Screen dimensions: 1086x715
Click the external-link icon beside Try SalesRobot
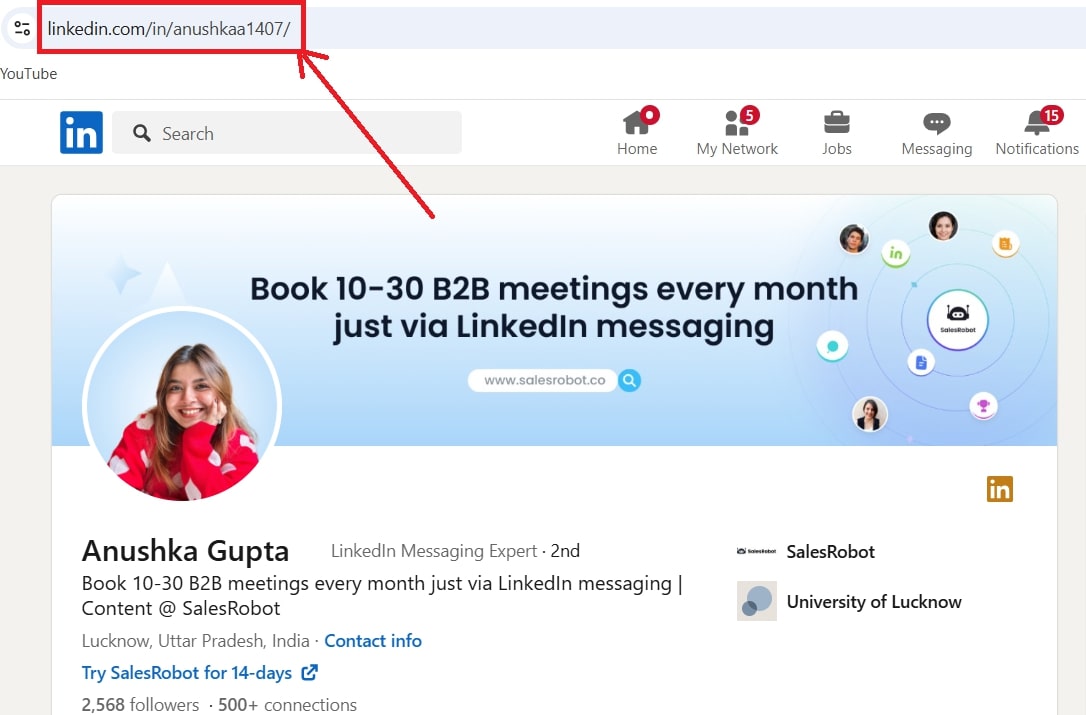pyautogui.click(x=309, y=673)
